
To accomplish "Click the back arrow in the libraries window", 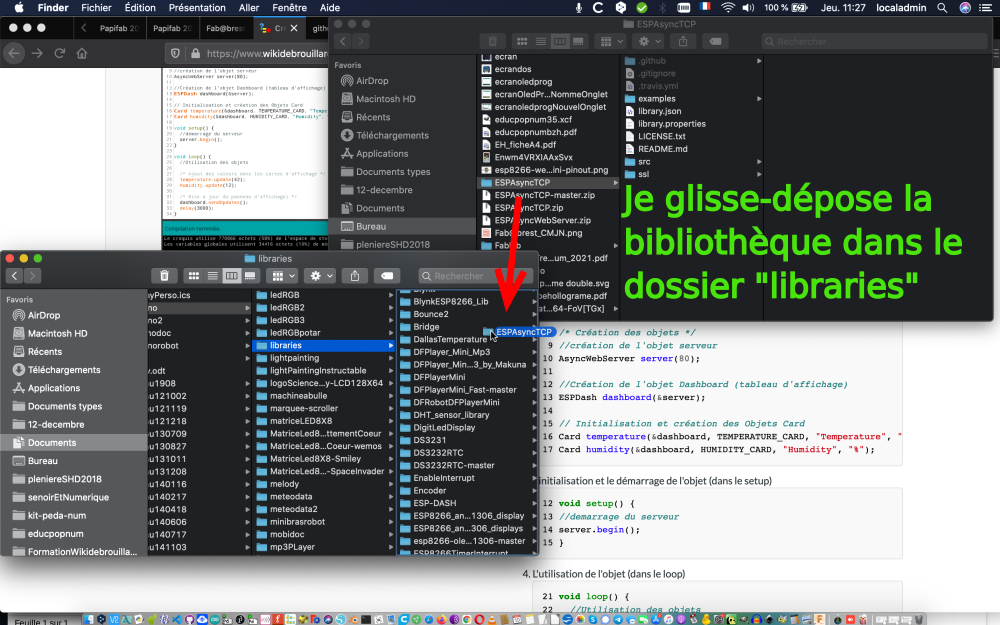I will 15,278.
